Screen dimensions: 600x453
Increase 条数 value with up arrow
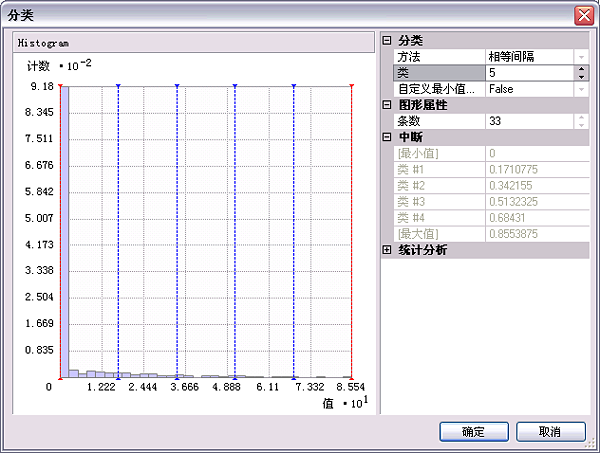pos(581,117)
